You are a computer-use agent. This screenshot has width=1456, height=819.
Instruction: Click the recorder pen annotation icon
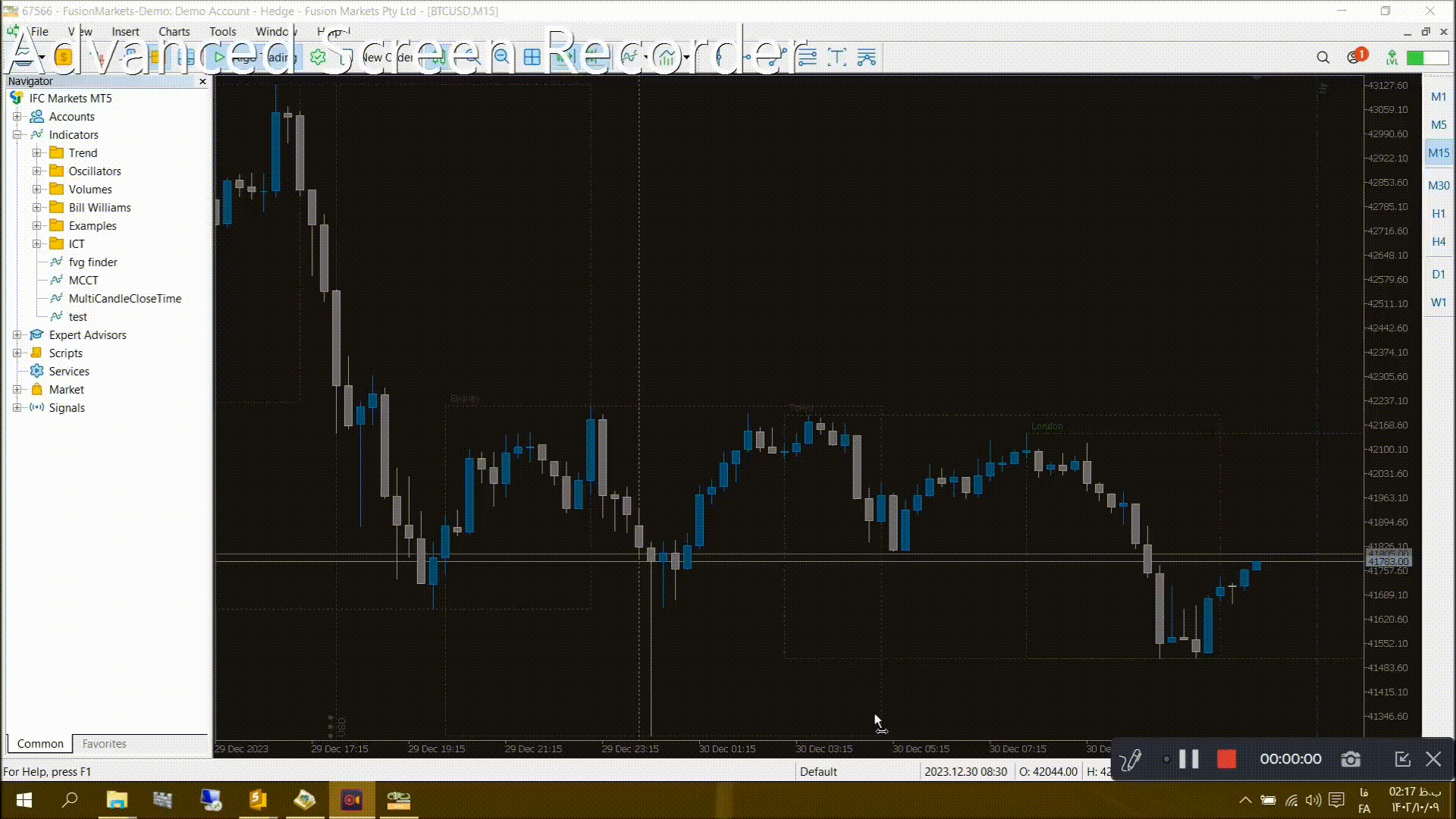(x=1131, y=759)
